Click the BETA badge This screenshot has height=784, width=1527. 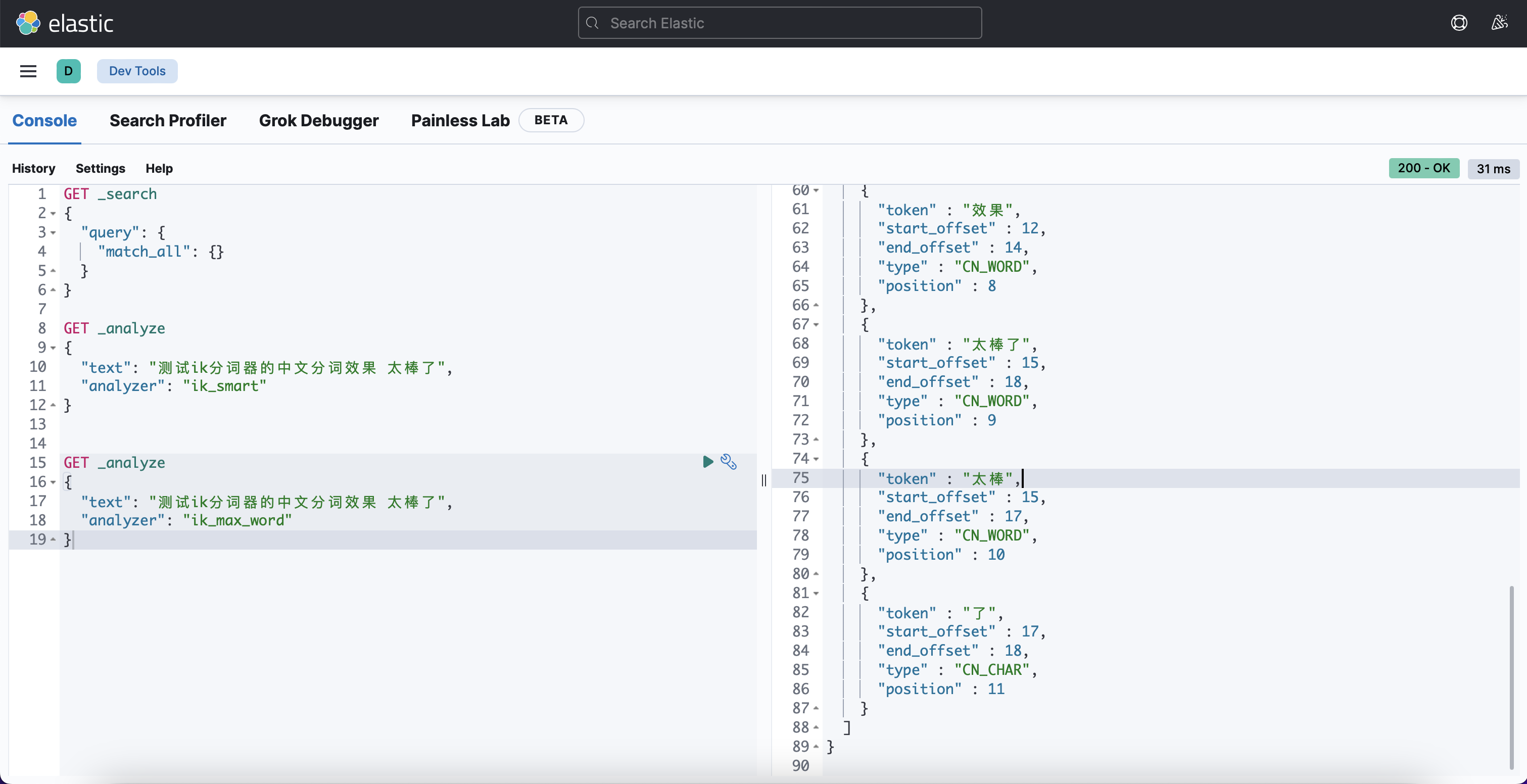tap(551, 120)
